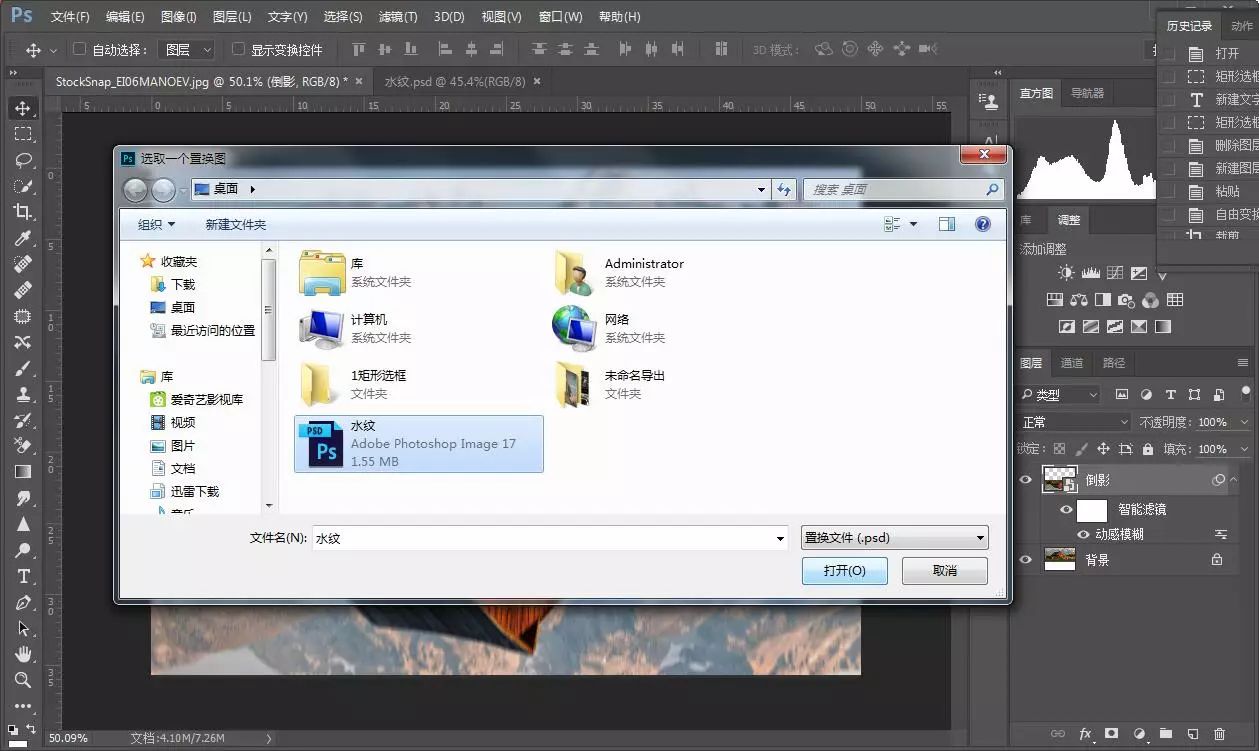This screenshot has width=1259, height=751.
Task: Click the 搜索 桌面 search box
Action: 903,189
